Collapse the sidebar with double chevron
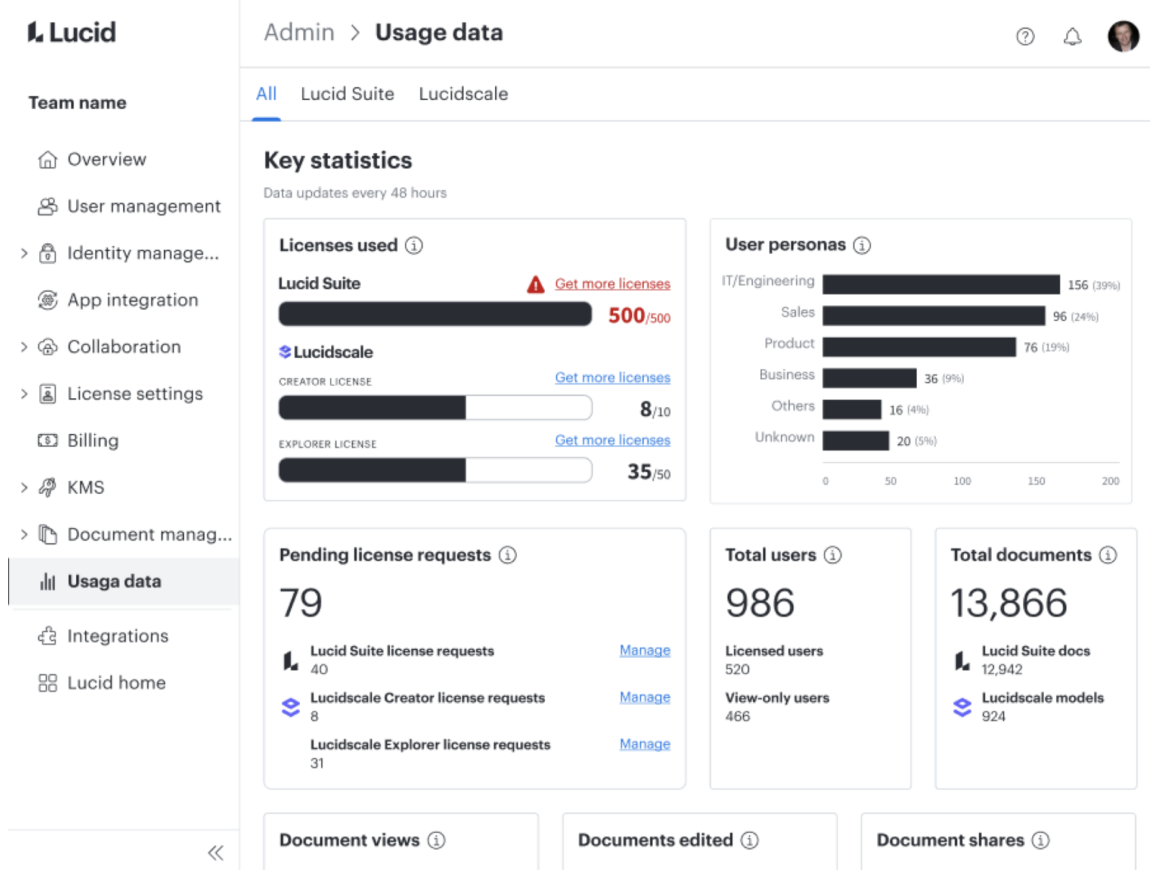Screen dimensions: 1160x870 [215, 853]
